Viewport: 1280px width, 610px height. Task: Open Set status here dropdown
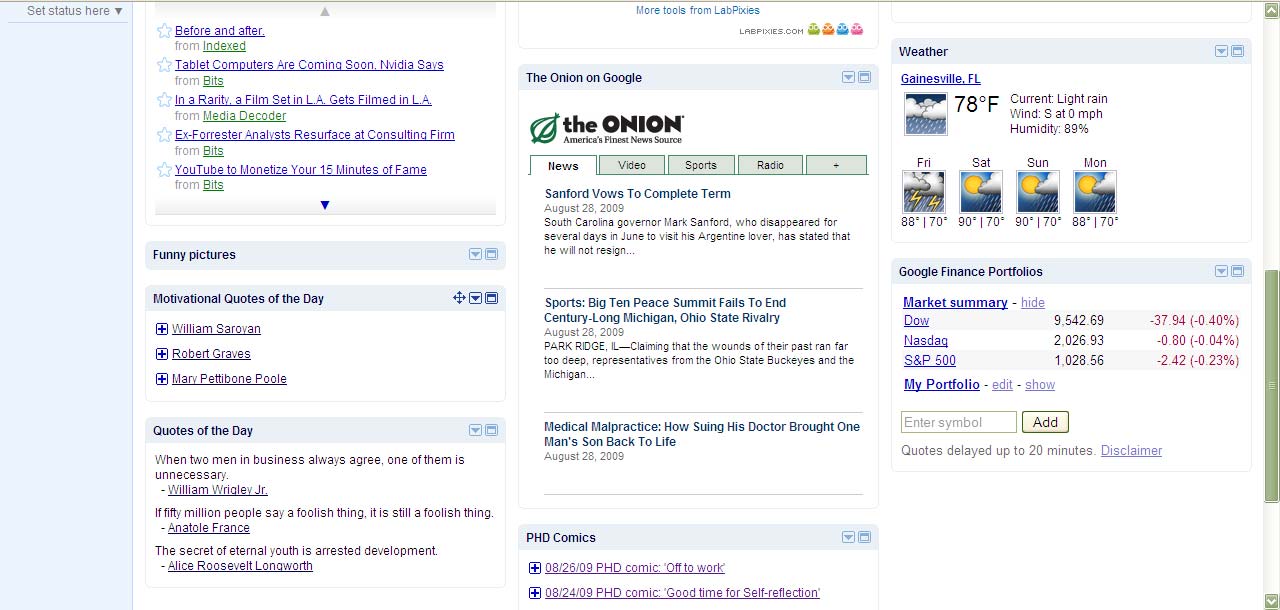pos(74,11)
